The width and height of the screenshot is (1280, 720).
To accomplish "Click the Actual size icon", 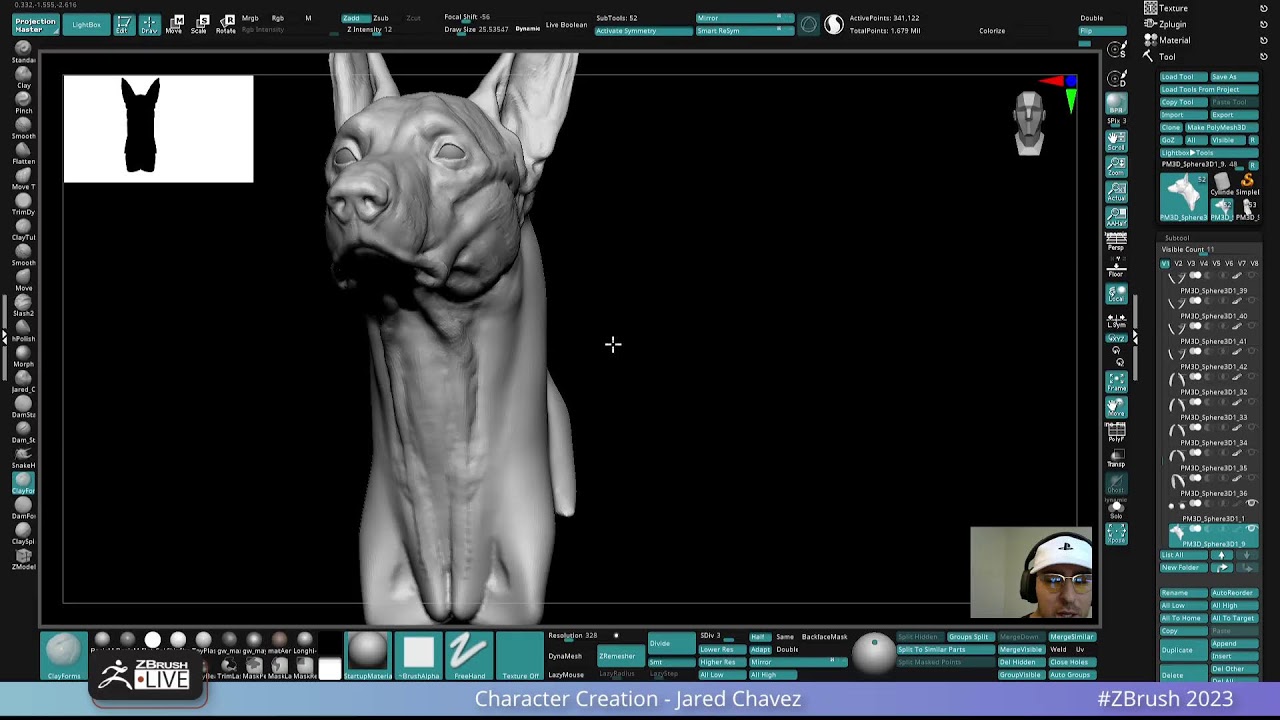I will pos(1116,190).
